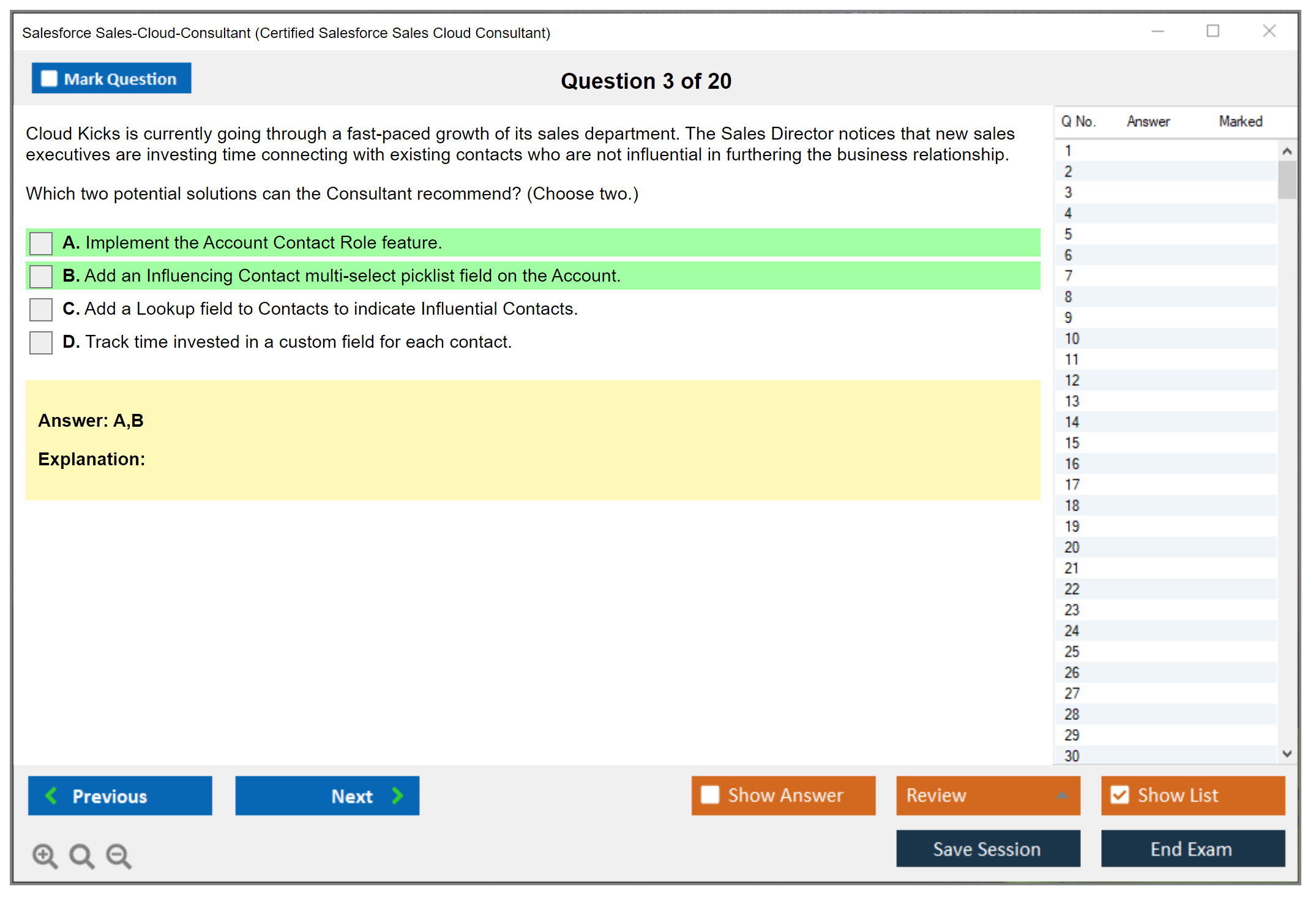Click the green left arrow on Previous
This screenshot has width=1316, height=900.
coord(51,795)
